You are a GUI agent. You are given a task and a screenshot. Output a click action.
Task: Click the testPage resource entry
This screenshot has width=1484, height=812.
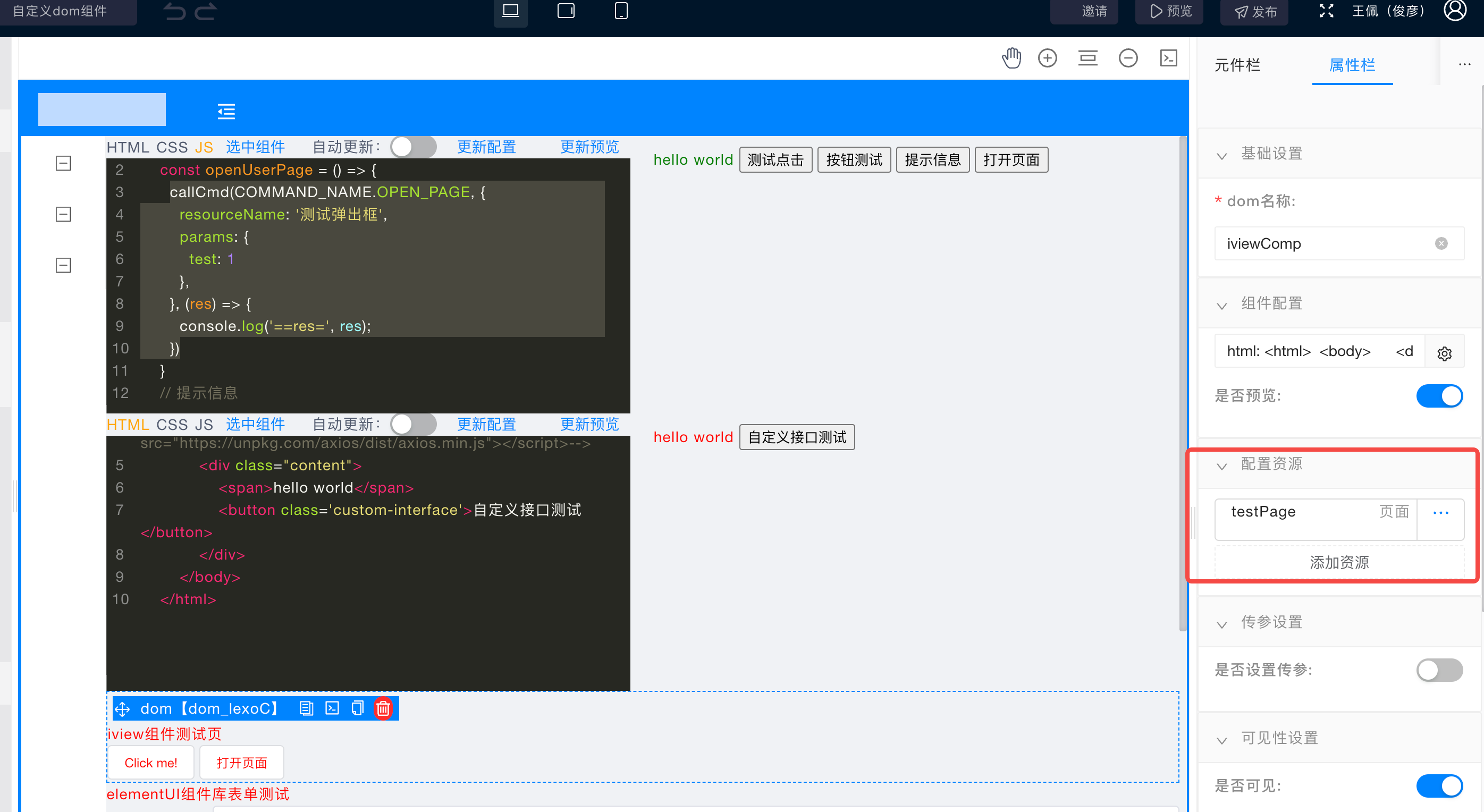tap(1315, 519)
